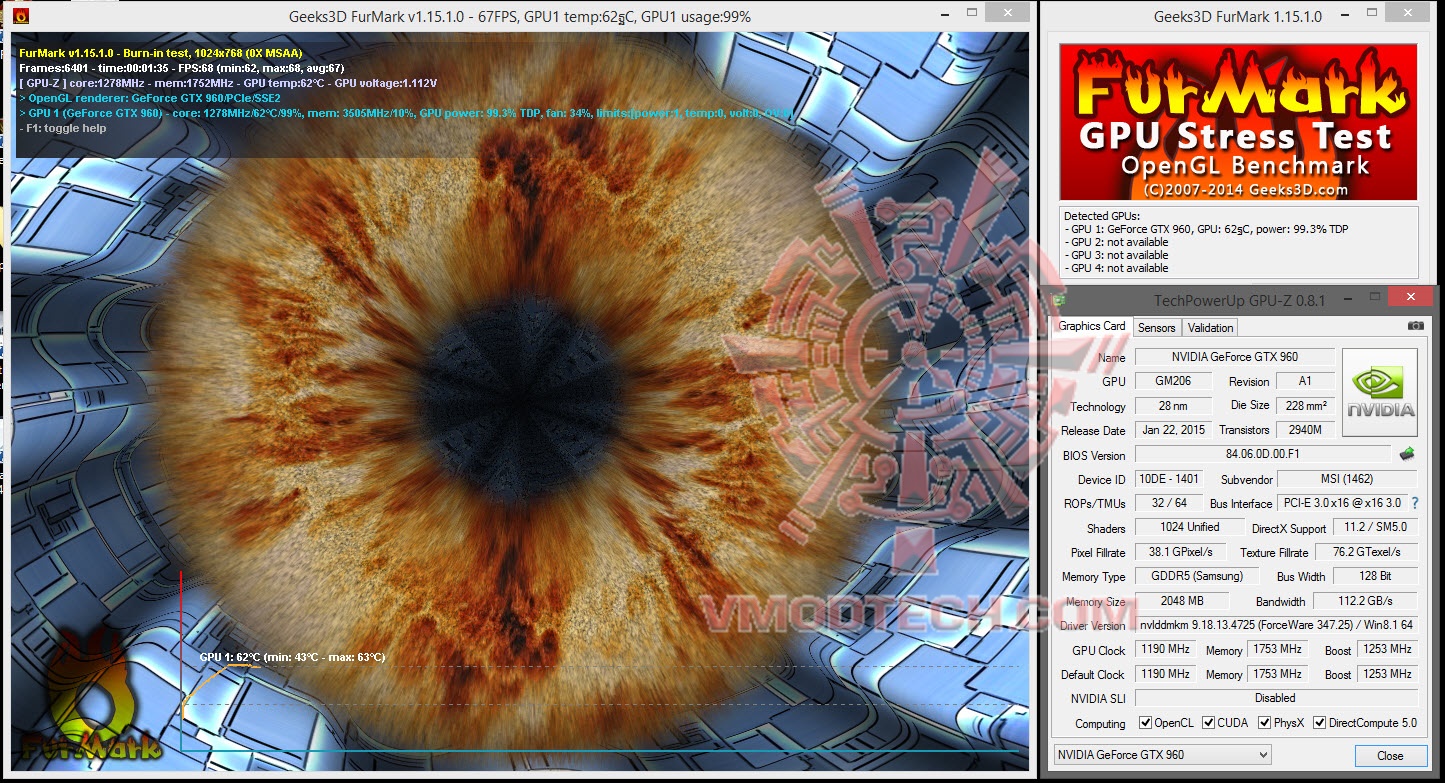The height and width of the screenshot is (783, 1445).
Task: Close the FurMark burn-in render window
Action: (1007, 13)
